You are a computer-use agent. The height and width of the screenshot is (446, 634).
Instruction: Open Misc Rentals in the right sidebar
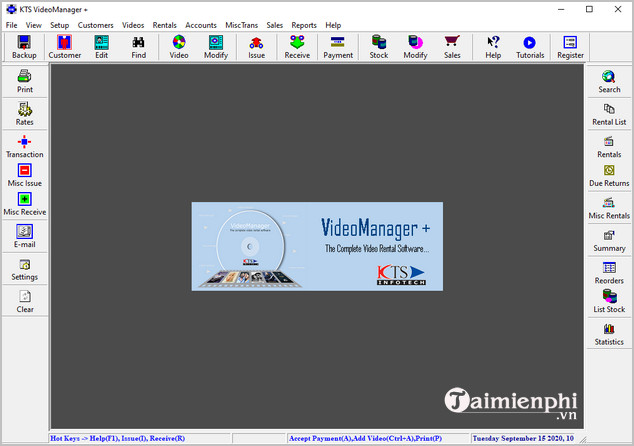pyautogui.click(x=609, y=208)
